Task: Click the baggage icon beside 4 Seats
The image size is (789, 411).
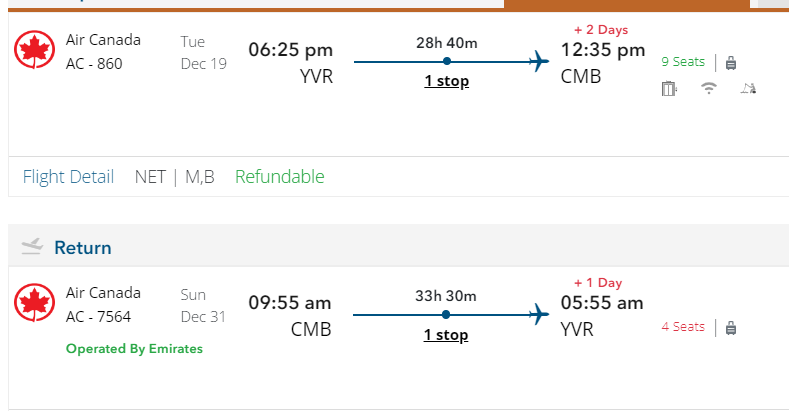Action: pos(731,327)
